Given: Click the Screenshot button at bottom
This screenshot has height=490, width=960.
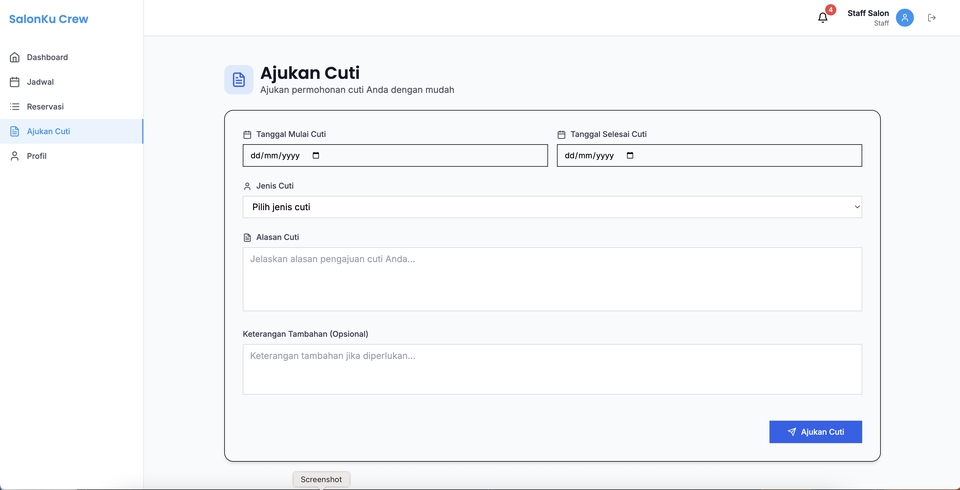Looking at the screenshot, I should click(x=321, y=480).
